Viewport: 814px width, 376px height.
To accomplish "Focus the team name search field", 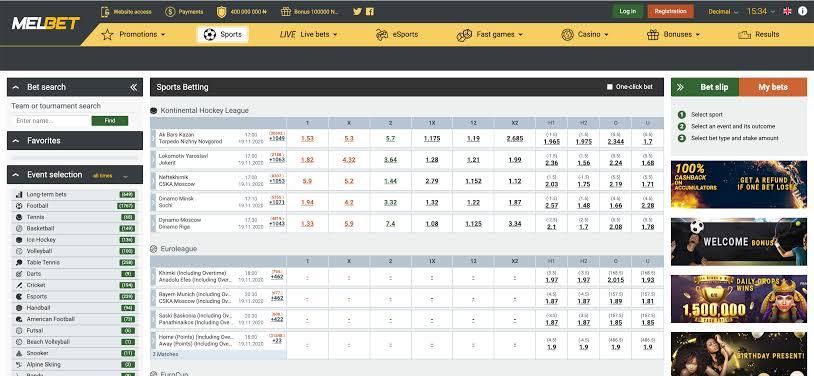I will pos(51,120).
